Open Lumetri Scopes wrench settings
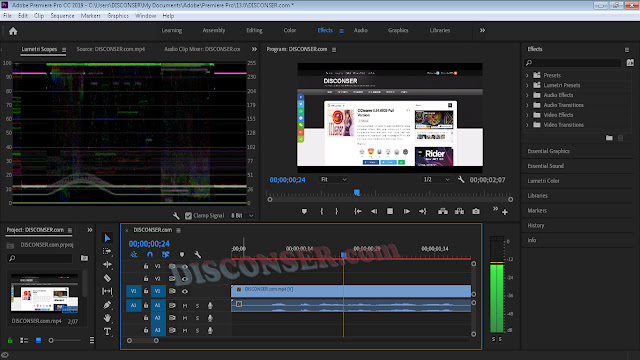 pyautogui.click(x=176, y=216)
